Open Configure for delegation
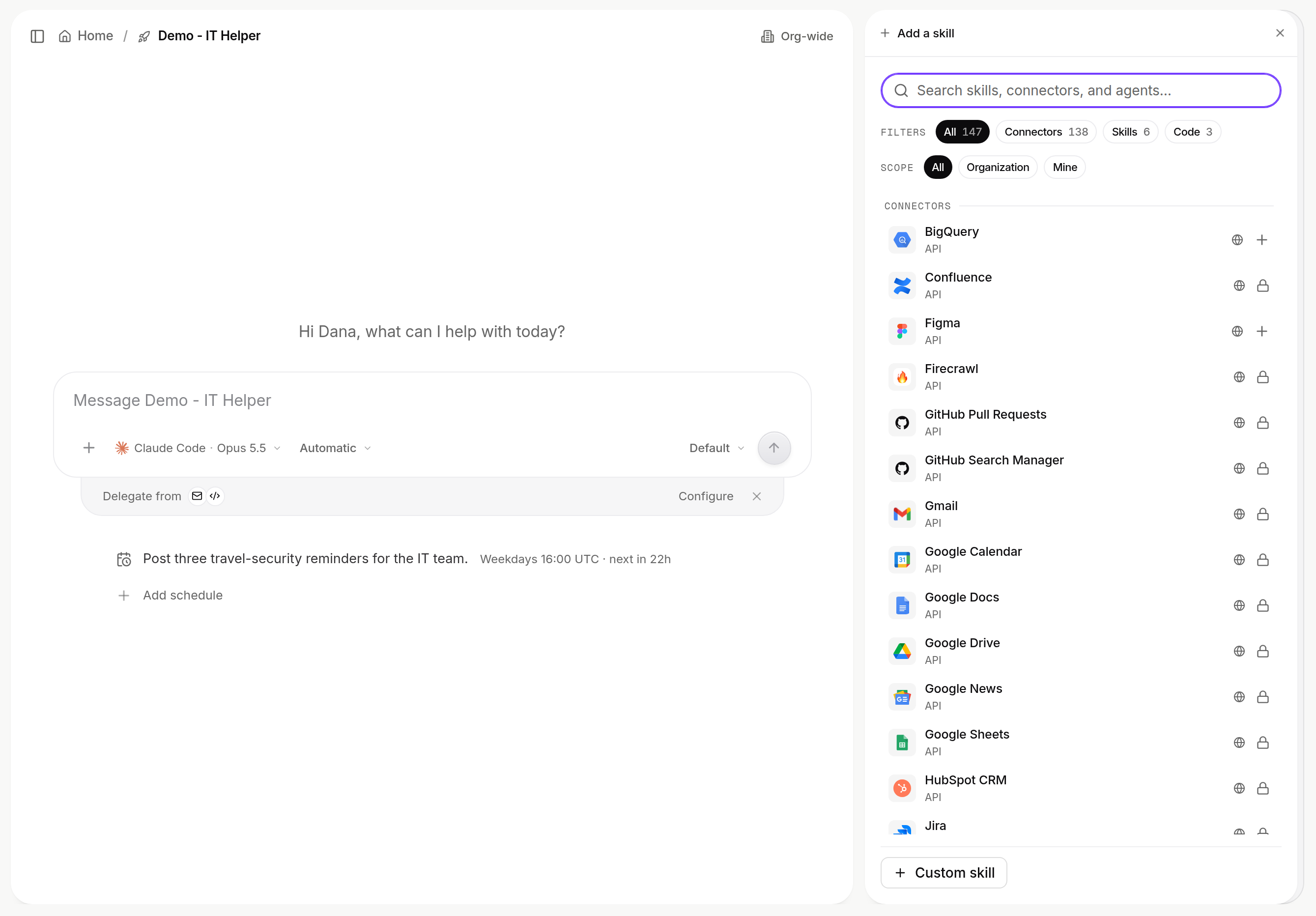Viewport: 1316px width, 916px height. pyautogui.click(x=706, y=496)
